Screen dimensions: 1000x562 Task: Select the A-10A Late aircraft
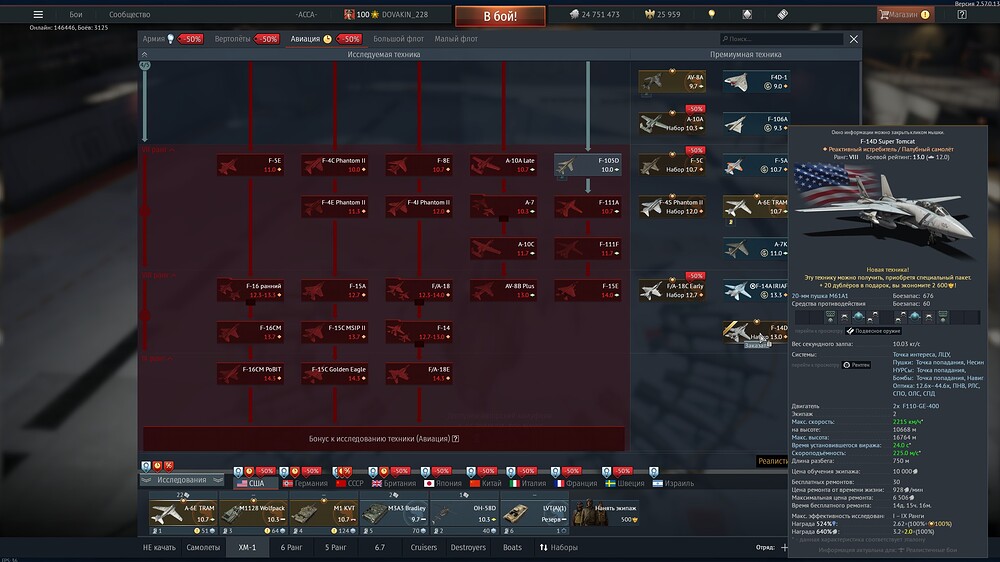tap(503, 165)
